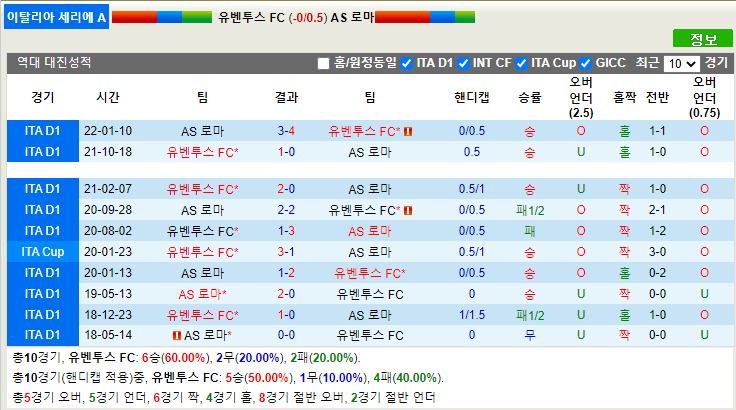The width and height of the screenshot is (736, 410).
Task: Open the 2-2 result of 20-09-28 match
Action: click(286, 210)
